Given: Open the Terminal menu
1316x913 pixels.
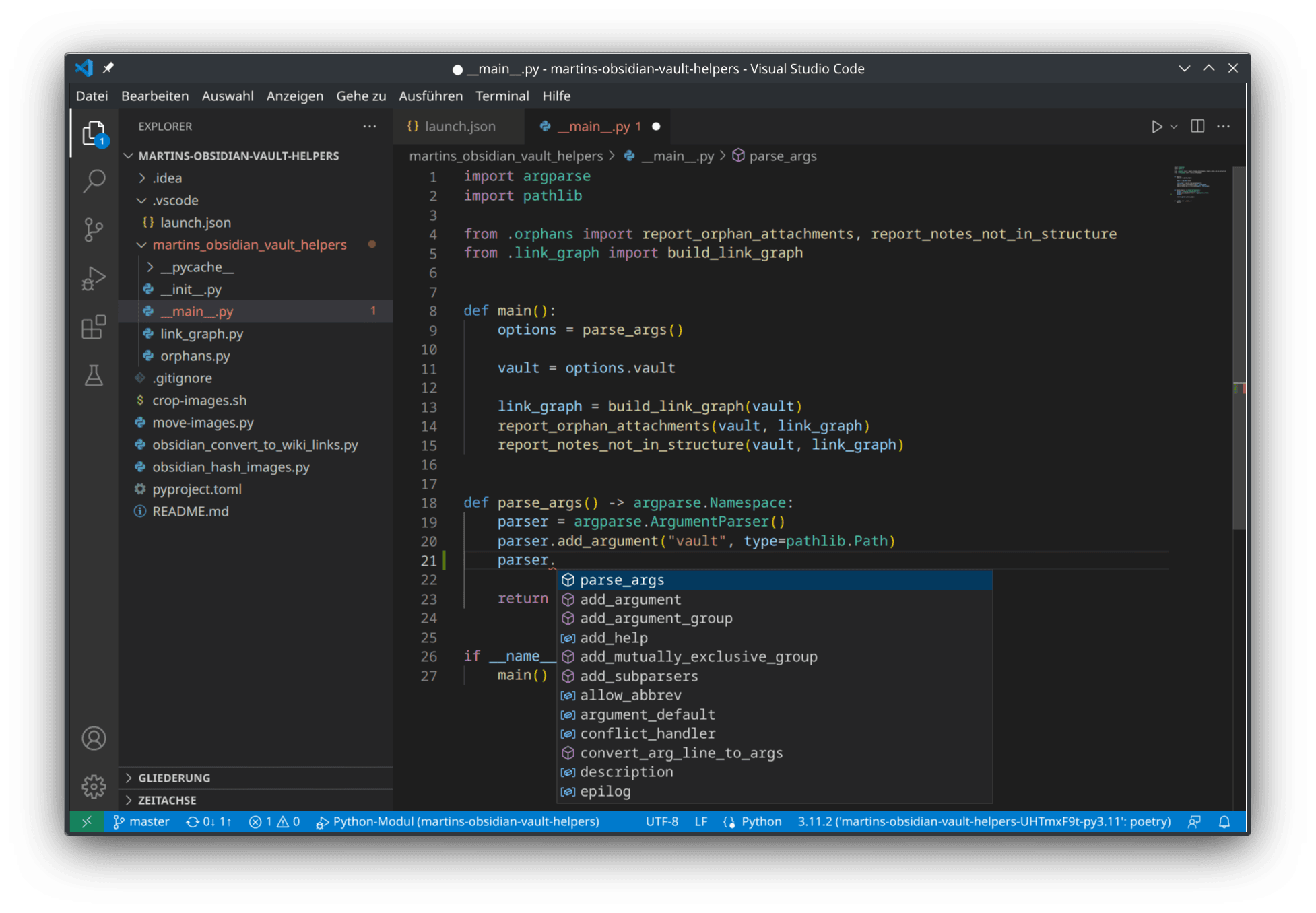Looking at the screenshot, I should pyautogui.click(x=502, y=96).
